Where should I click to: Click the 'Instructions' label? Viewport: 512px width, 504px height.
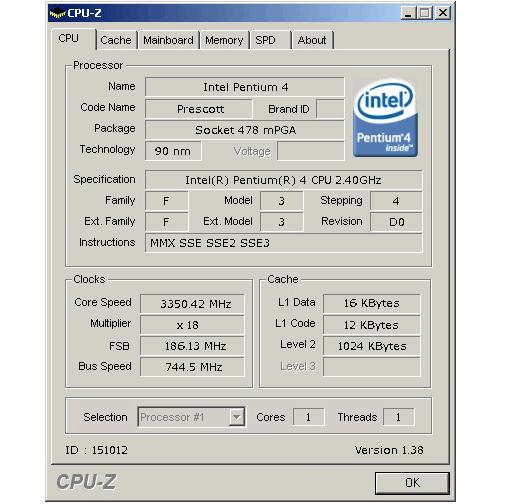(107, 242)
